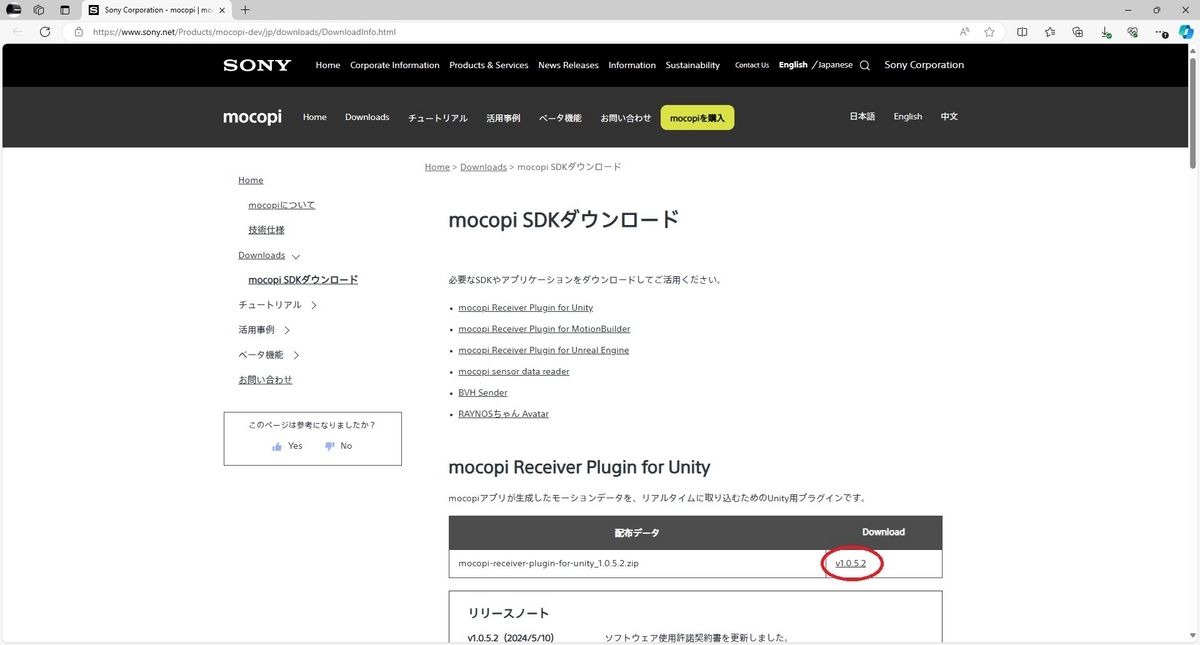Screen dimensions: 1200x645
Task: Open Browser essentials heart icon
Action: pos(1132,32)
